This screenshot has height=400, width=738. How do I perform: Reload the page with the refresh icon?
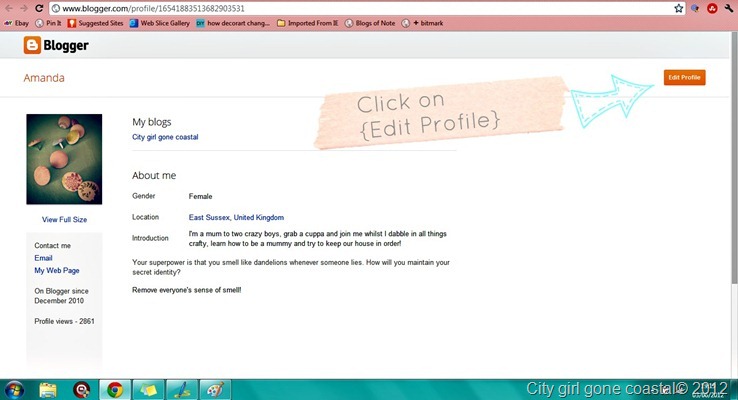tap(39, 8)
